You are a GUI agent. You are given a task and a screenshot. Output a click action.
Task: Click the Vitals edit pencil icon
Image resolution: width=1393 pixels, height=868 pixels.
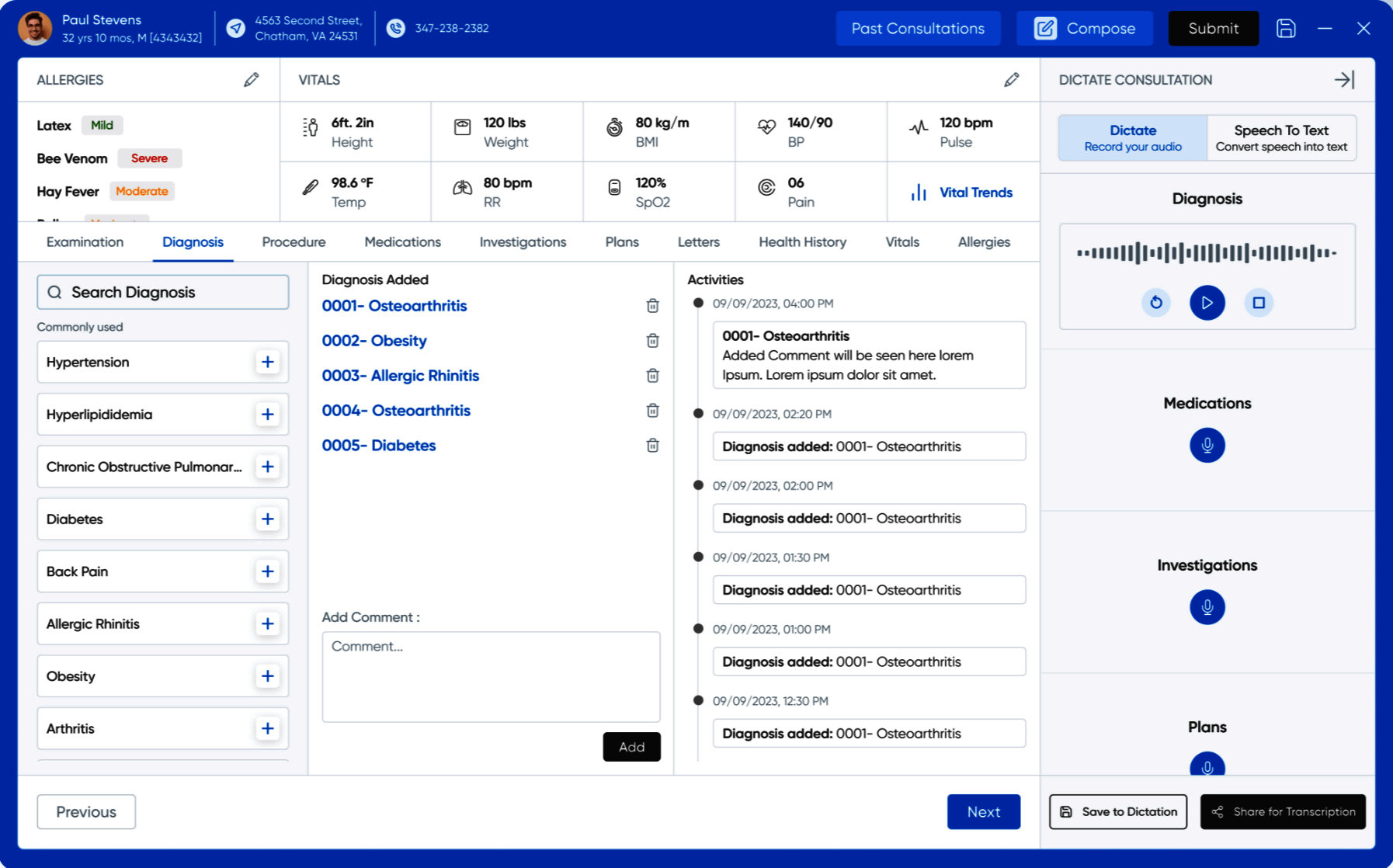(1011, 80)
